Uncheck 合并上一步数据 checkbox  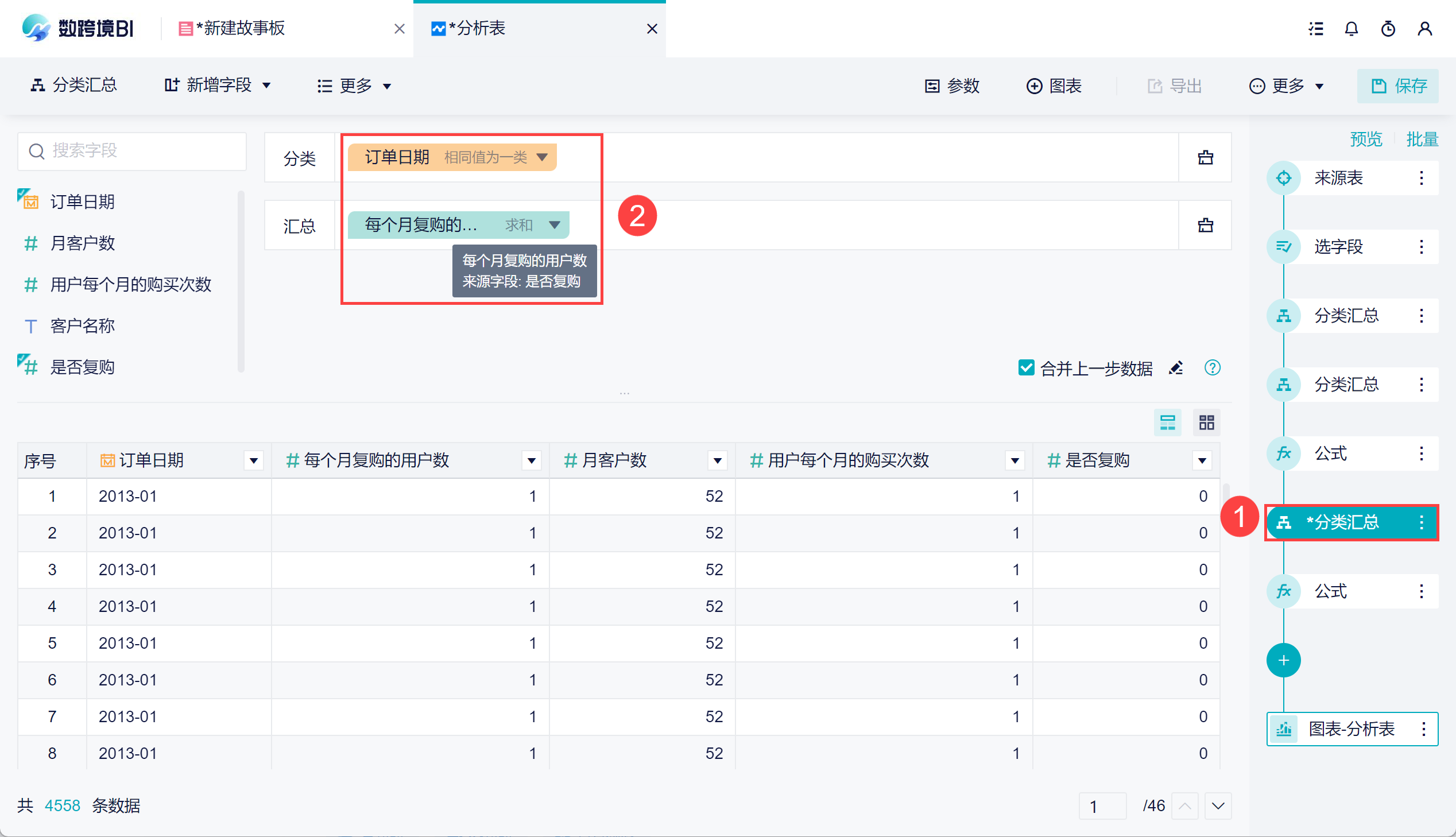pyautogui.click(x=1026, y=368)
